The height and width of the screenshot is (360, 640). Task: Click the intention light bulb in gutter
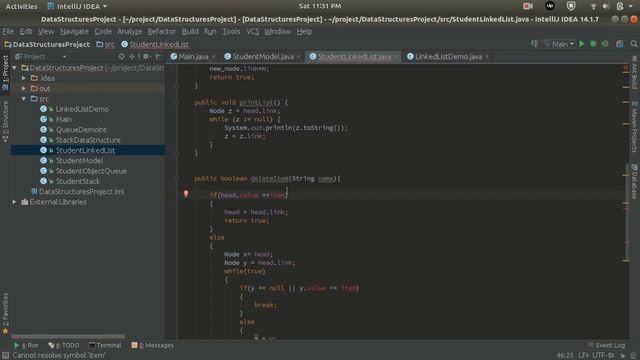pyautogui.click(x=186, y=194)
